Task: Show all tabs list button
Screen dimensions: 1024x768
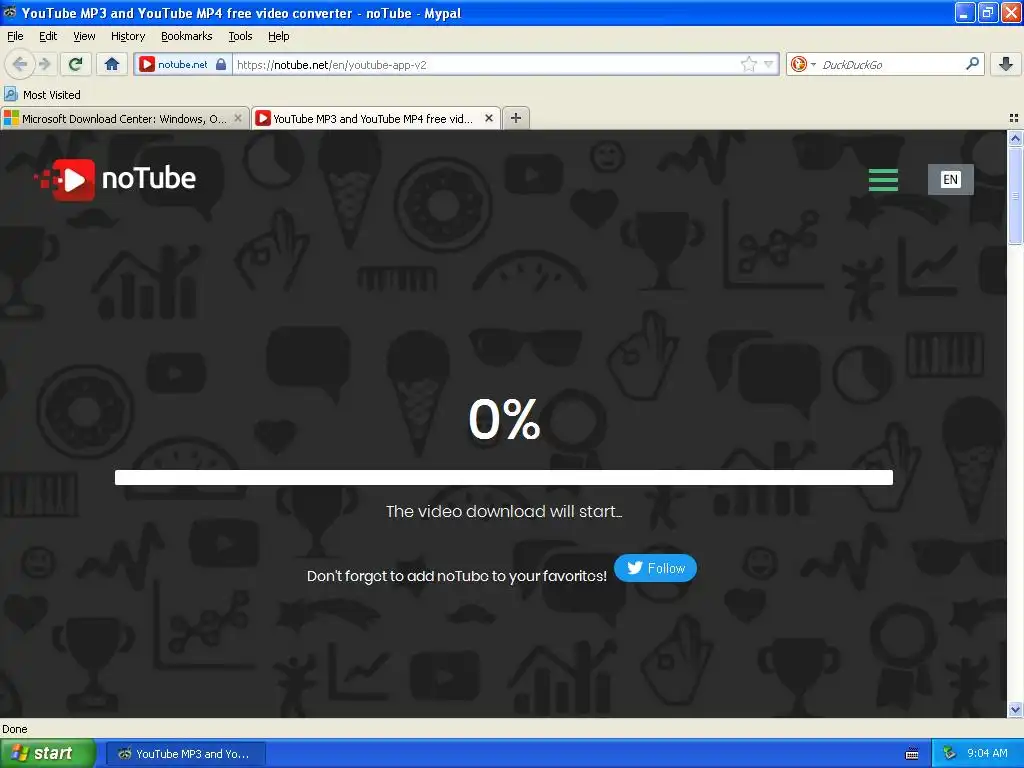Action: (x=1014, y=118)
